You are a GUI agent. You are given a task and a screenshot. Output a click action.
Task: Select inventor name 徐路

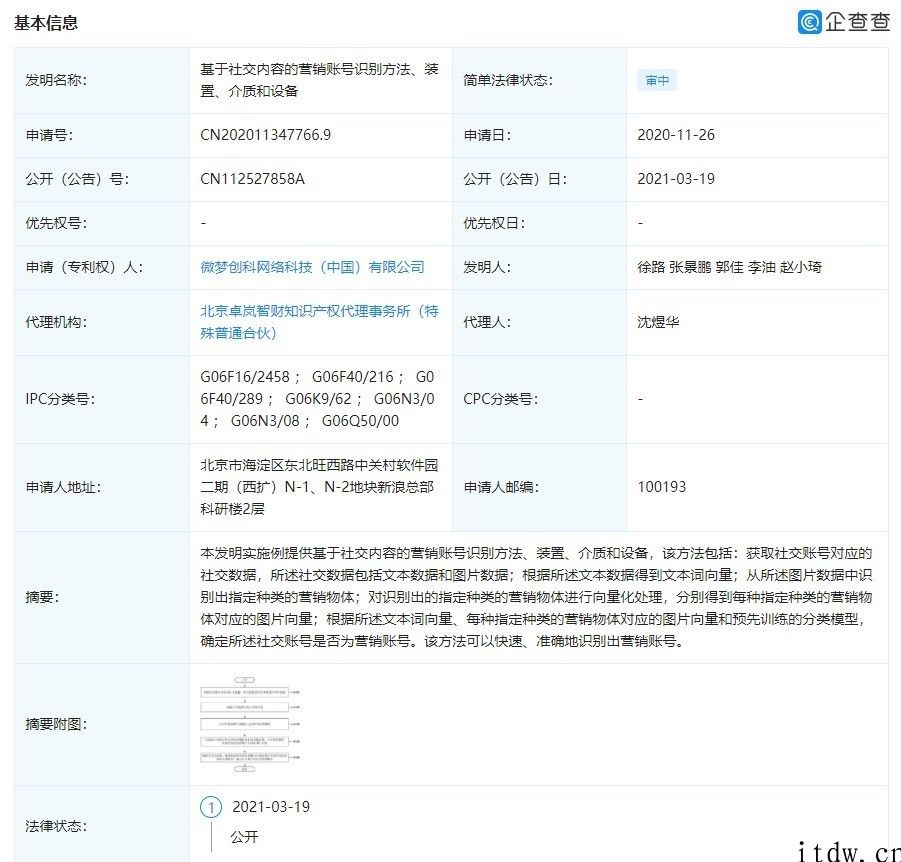650,267
